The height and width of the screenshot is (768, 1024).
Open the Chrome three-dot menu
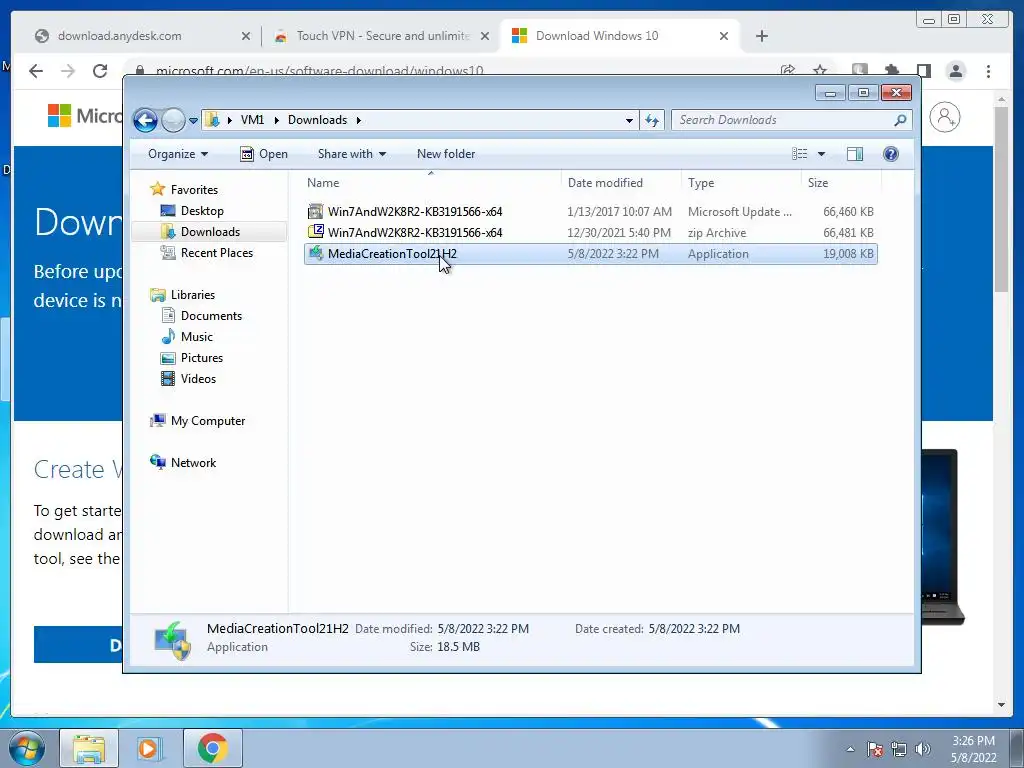pos(988,71)
